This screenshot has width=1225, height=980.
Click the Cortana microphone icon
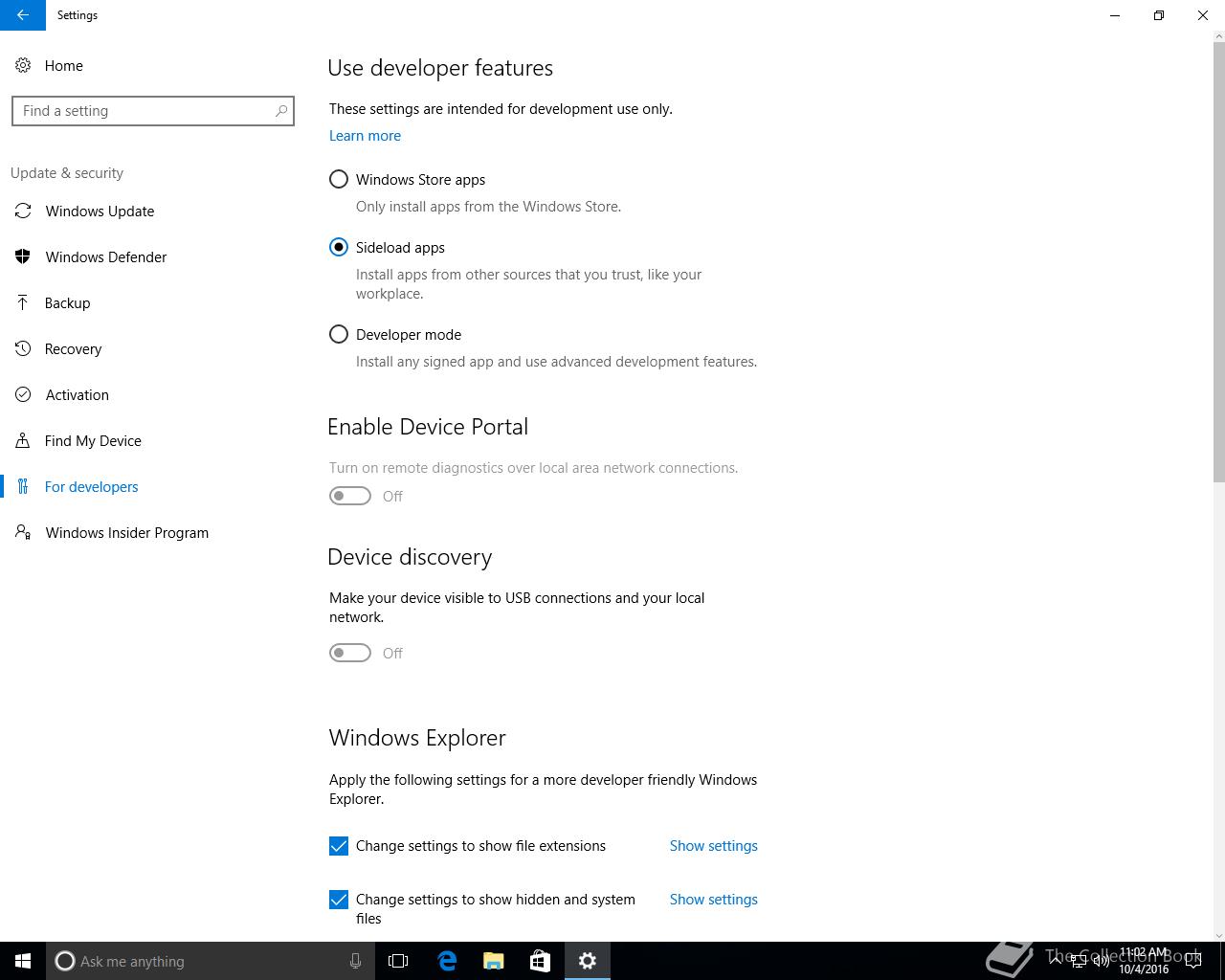(355, 961)
